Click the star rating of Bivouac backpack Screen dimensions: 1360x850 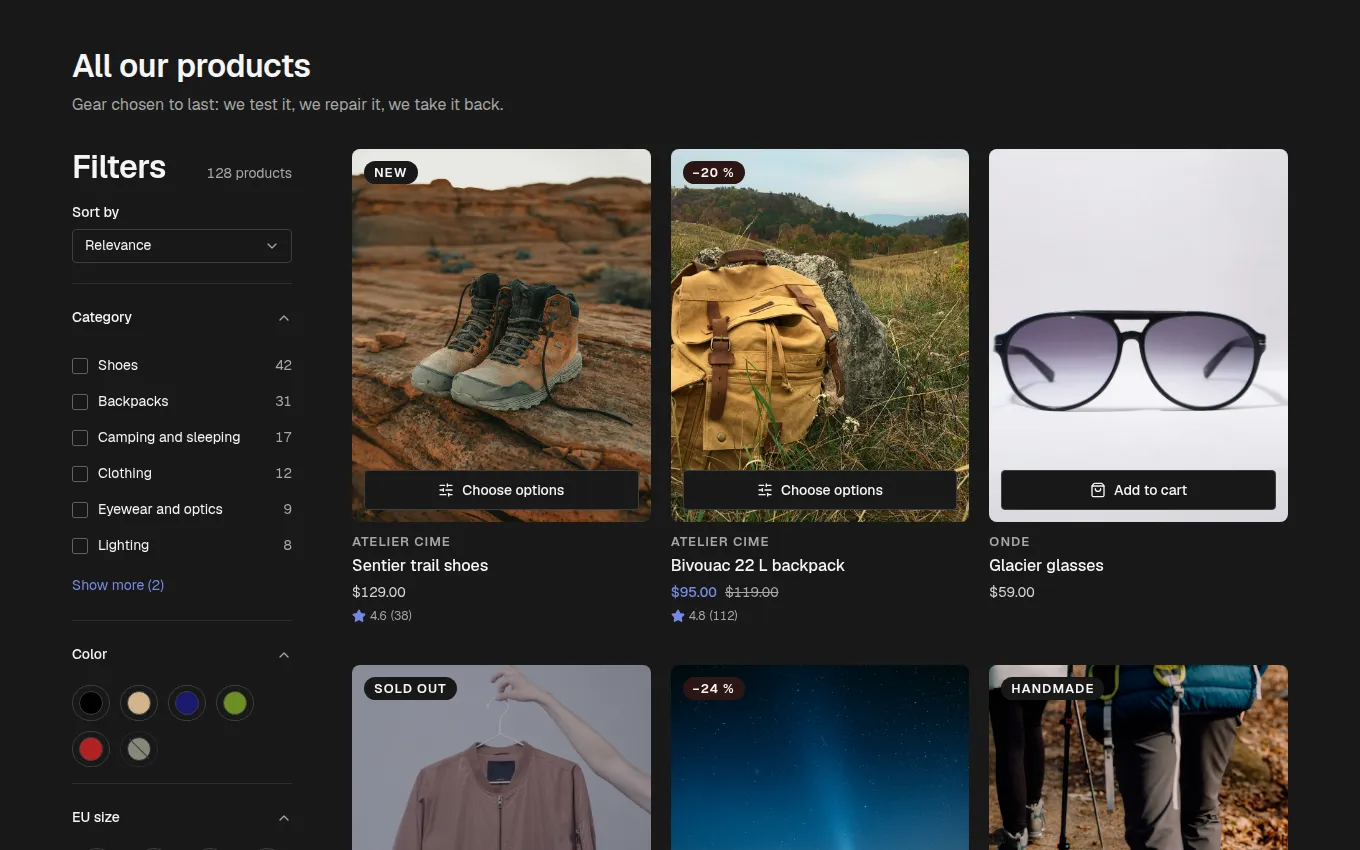(x=704, y=616)
